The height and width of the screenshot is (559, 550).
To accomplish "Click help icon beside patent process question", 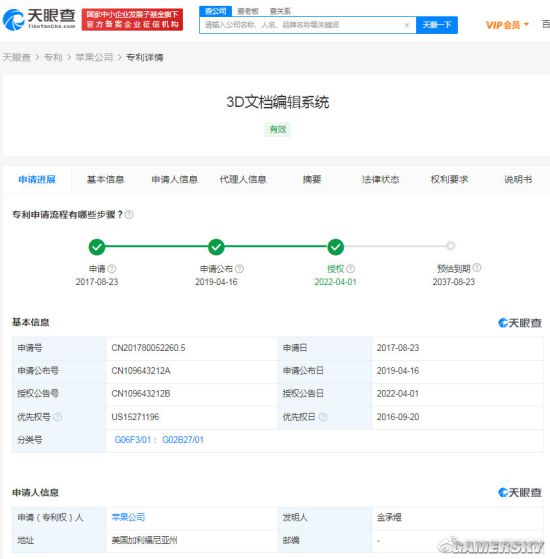I will coord(129,215).
